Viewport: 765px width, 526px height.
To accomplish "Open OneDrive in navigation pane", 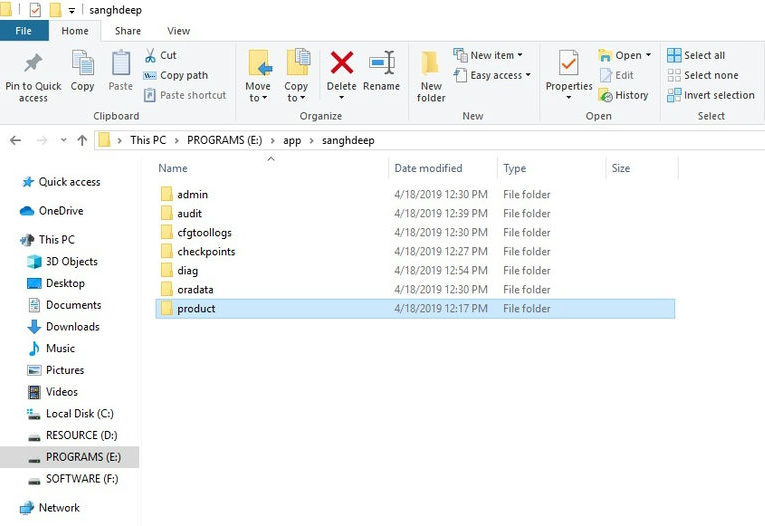I will [52, 211].
